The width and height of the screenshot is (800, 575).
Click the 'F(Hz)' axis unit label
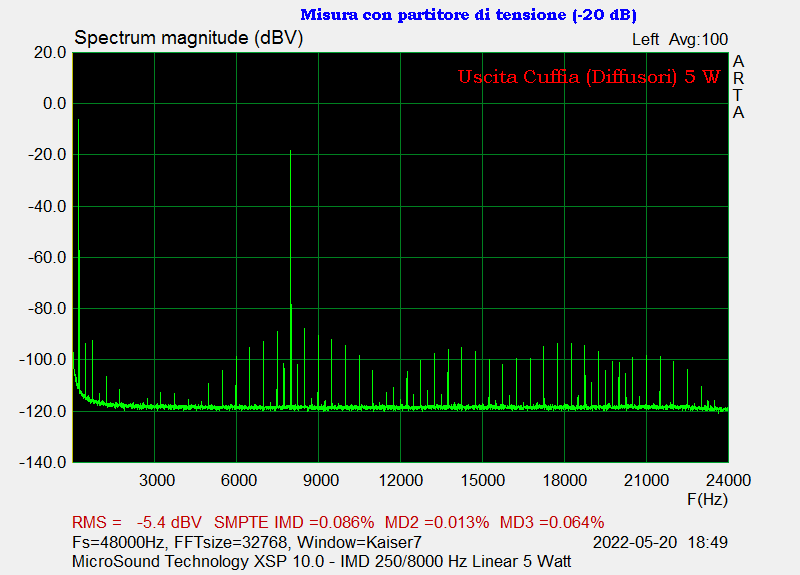(707, 499)
